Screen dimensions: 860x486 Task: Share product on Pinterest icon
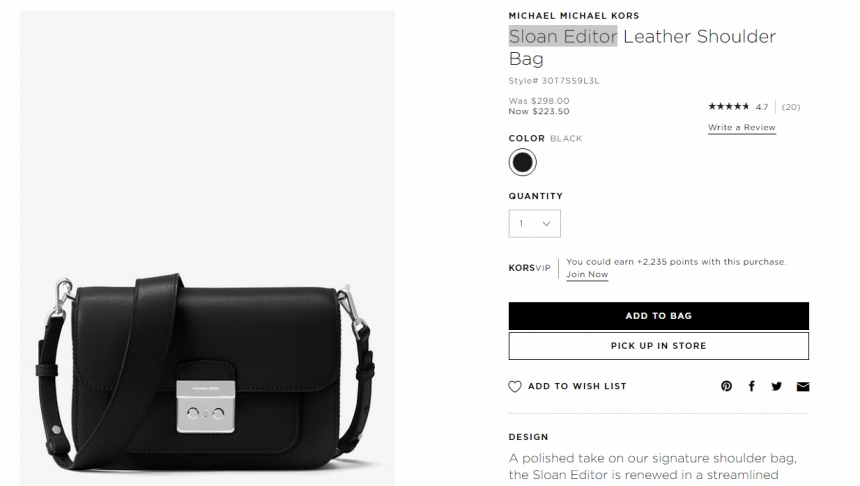[x=726, y=386]
